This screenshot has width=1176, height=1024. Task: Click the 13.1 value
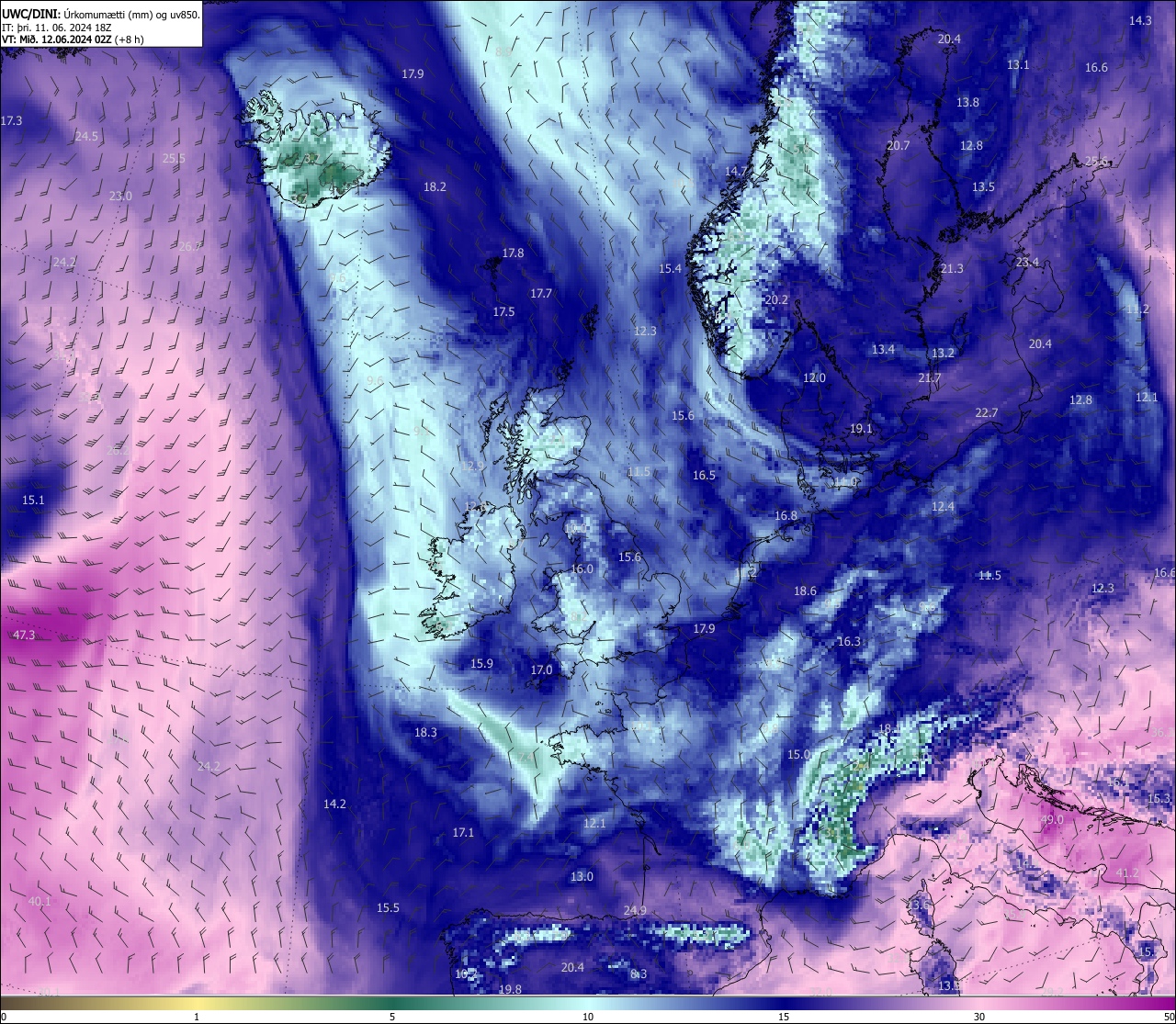1018,64
